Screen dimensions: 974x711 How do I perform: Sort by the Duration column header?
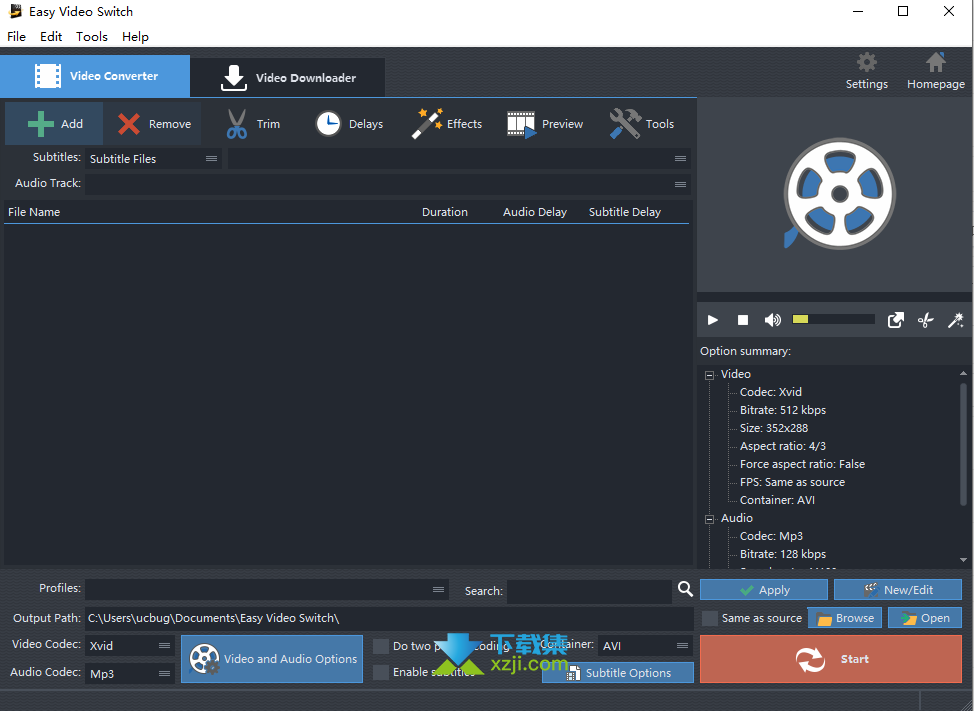click(x=445, y=212)
